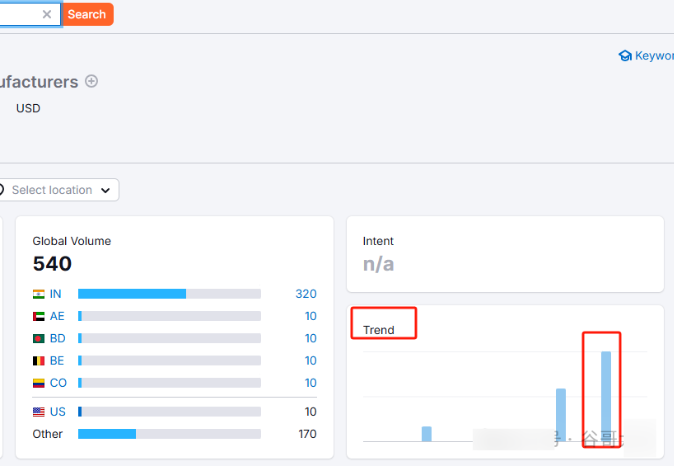This screenshot has height=471, width=674.
Task: Click the tallest bar in Trend chart
Action: (606, 395)
